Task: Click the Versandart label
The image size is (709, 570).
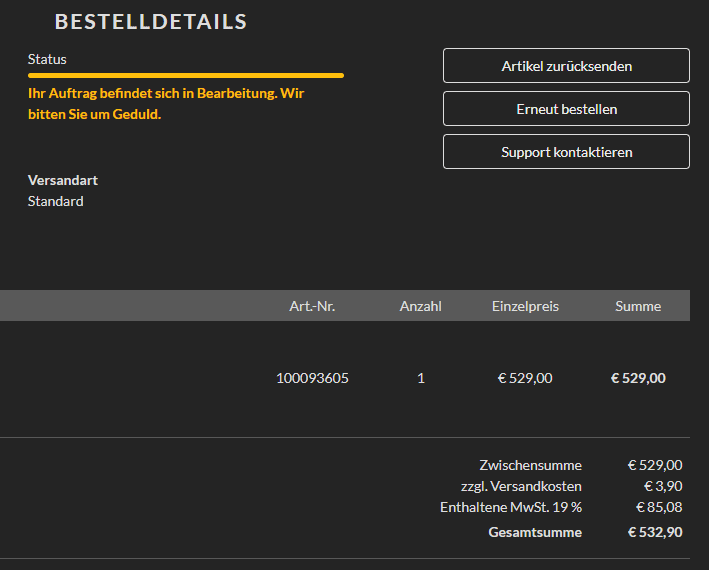Action: tap(63, 181)
